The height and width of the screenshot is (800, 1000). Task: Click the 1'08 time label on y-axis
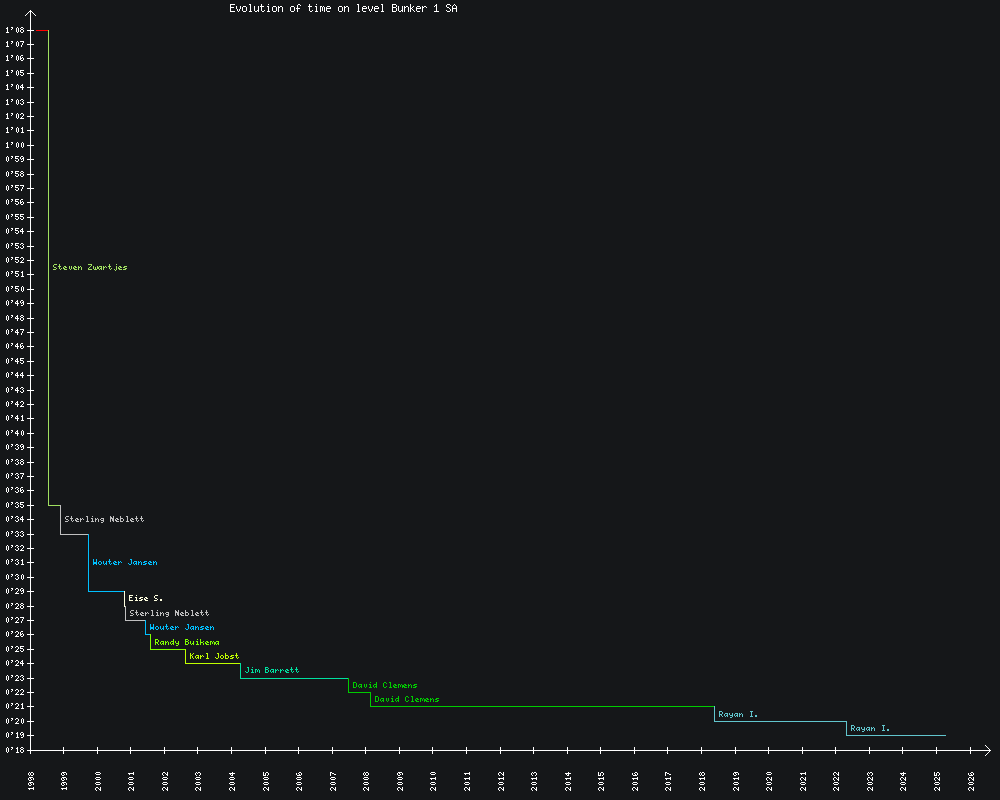point(14,30)
